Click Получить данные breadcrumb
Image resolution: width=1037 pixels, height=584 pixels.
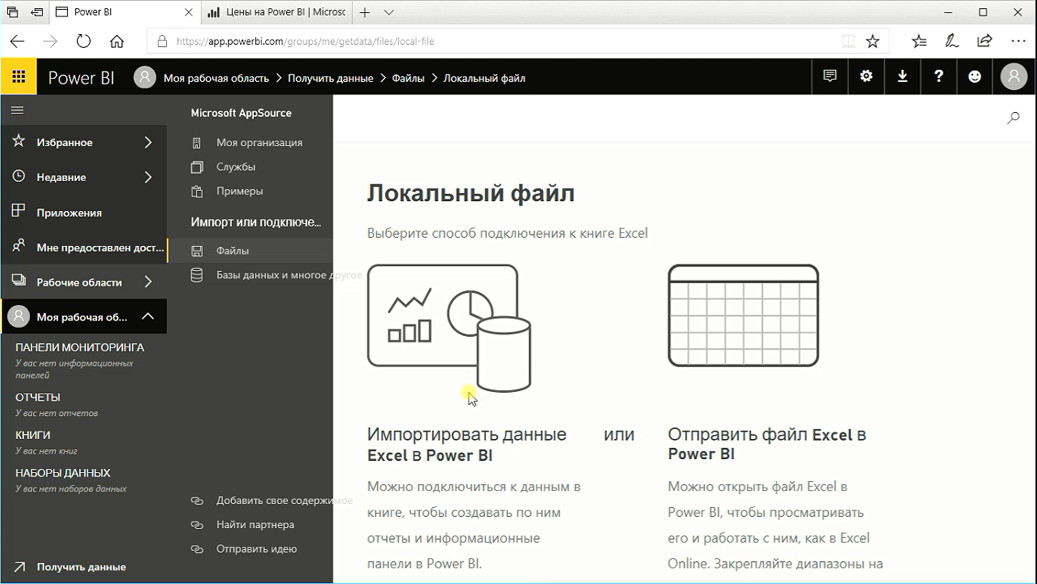coord(330,78)
